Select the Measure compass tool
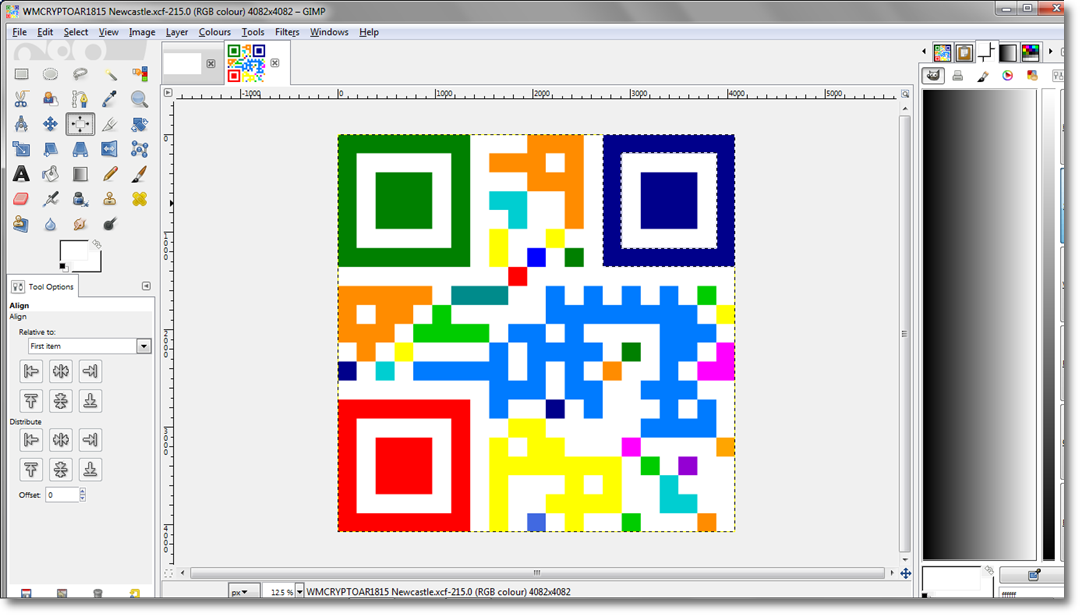This screenshot has width=1080, height=615. [x=21, y=124]
